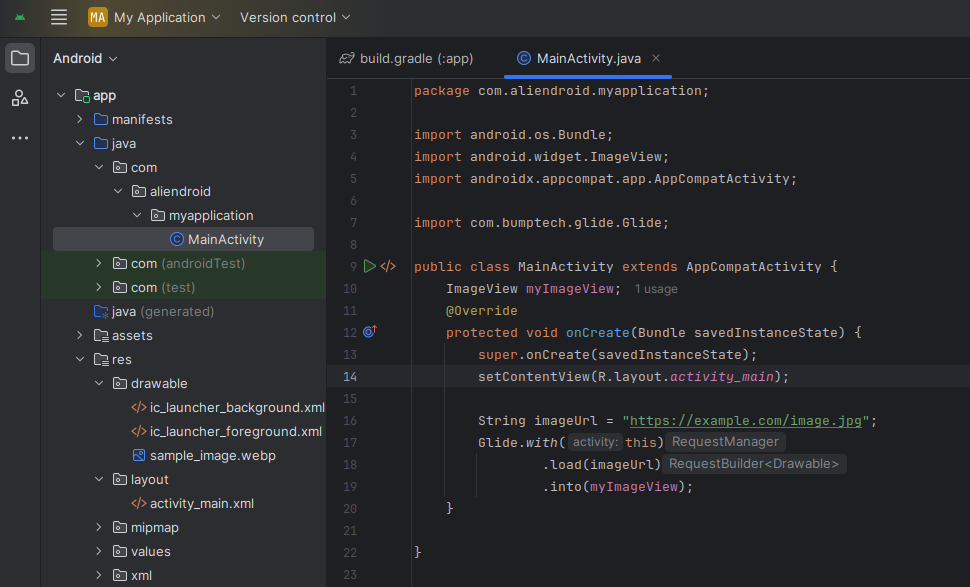Expand the mipmap folder
Screen dimensions: 970x587
(99, 528)
